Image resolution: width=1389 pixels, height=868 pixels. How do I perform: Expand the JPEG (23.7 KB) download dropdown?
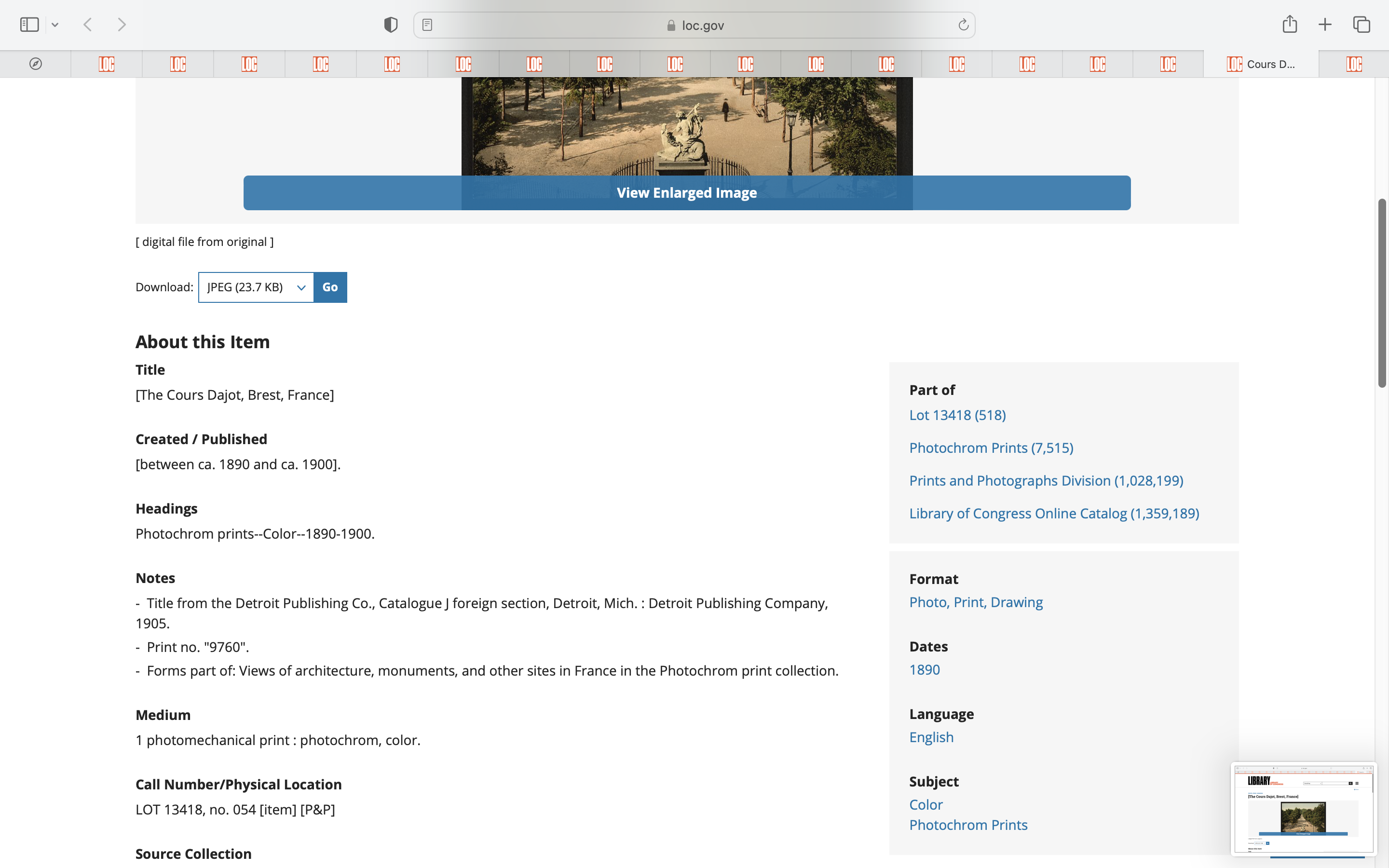(x=256, y=287)
